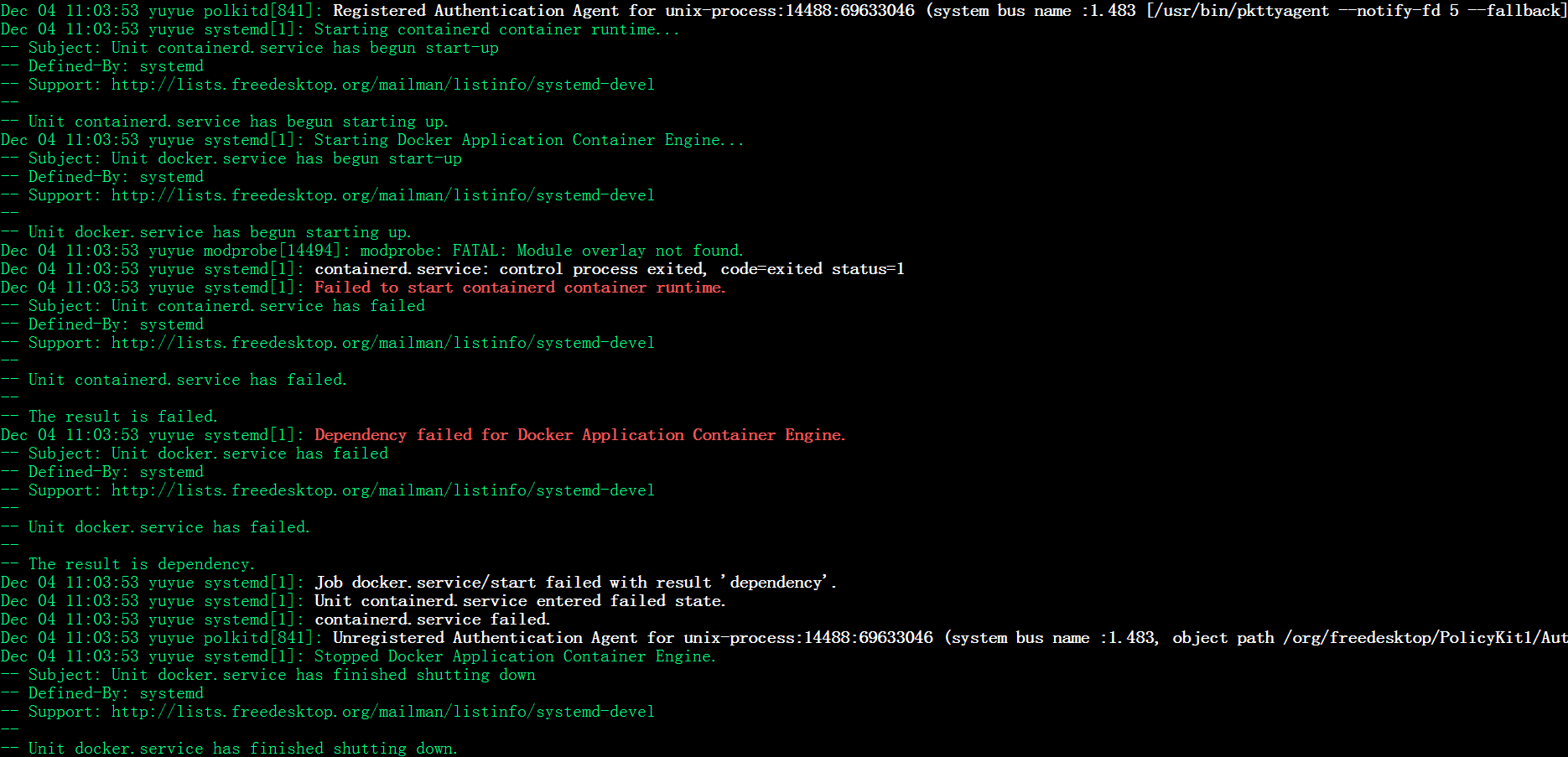Select 'Job docker.service/start failed with result' line
Image resolution: width=1568 pixels, height=757 pixels.
pos(418,583)
